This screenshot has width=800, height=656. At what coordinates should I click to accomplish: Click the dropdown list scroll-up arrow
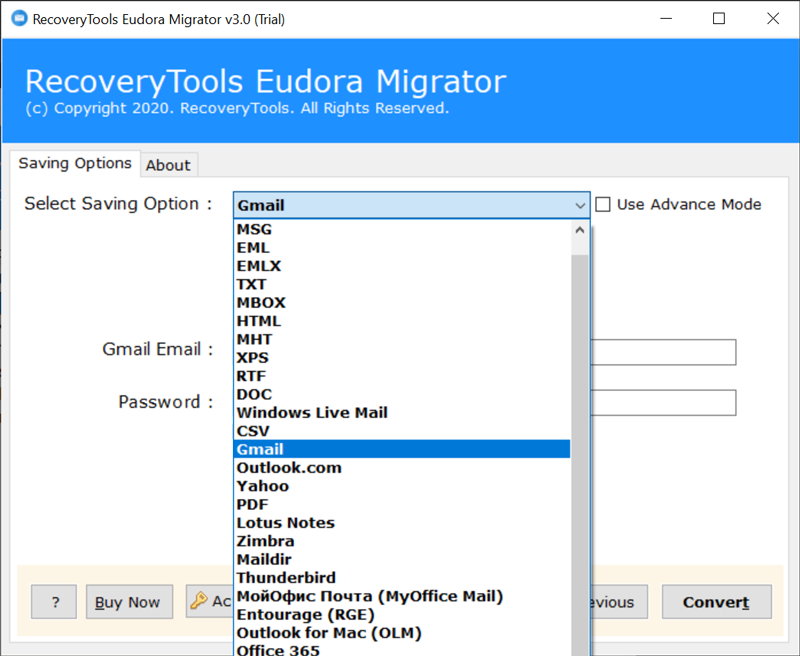point(580,230)
